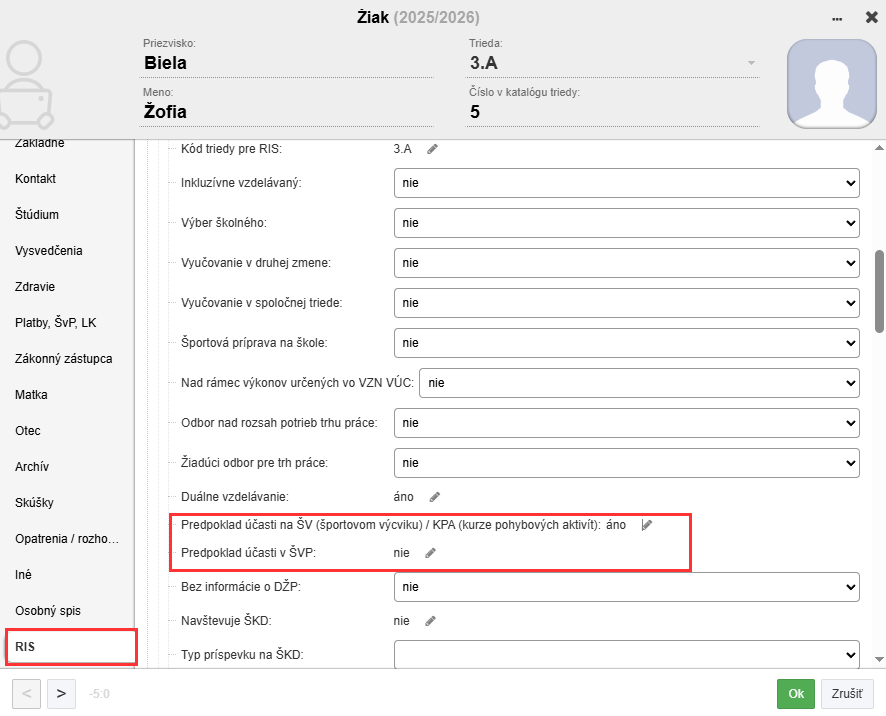Select the Zdravie tab in sidebar
This screenshot has height=716, width=886.
tap(35, 287)
